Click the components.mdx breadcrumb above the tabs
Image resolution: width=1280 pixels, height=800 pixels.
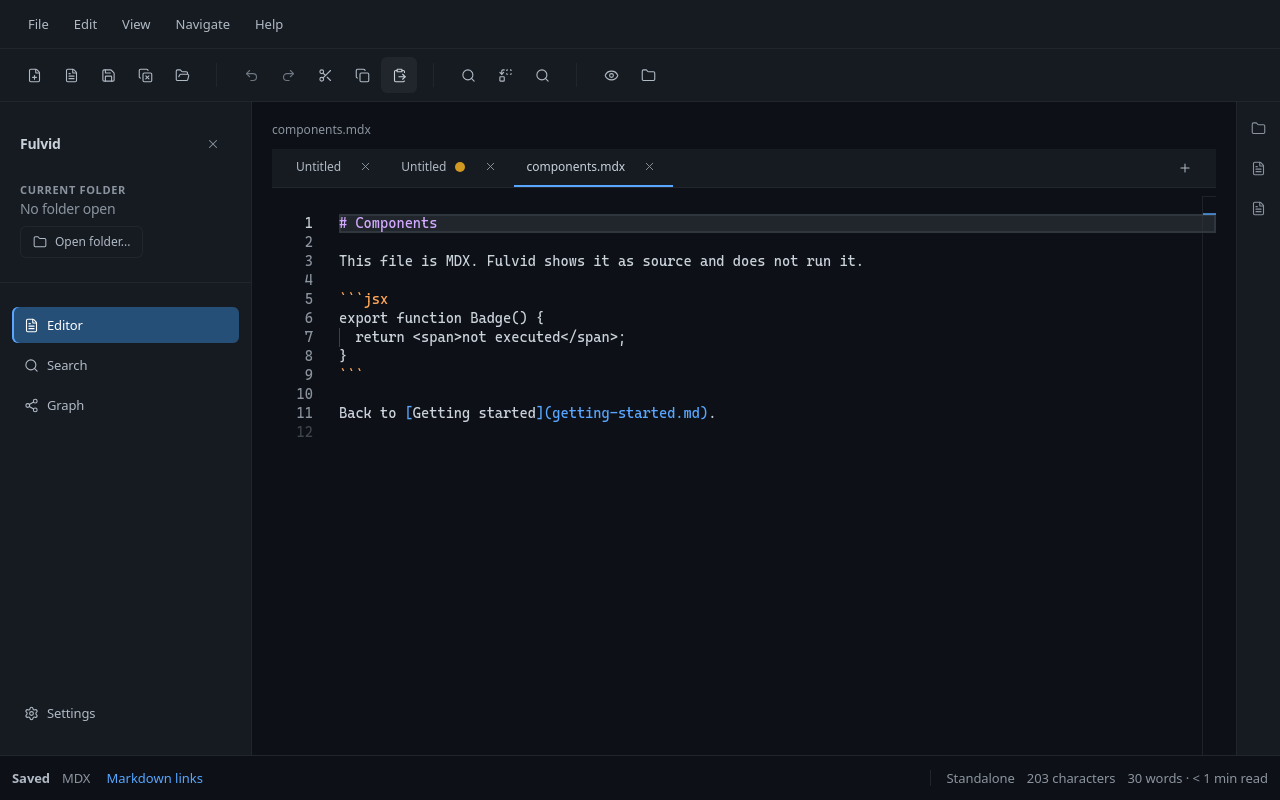coord(321,129)
